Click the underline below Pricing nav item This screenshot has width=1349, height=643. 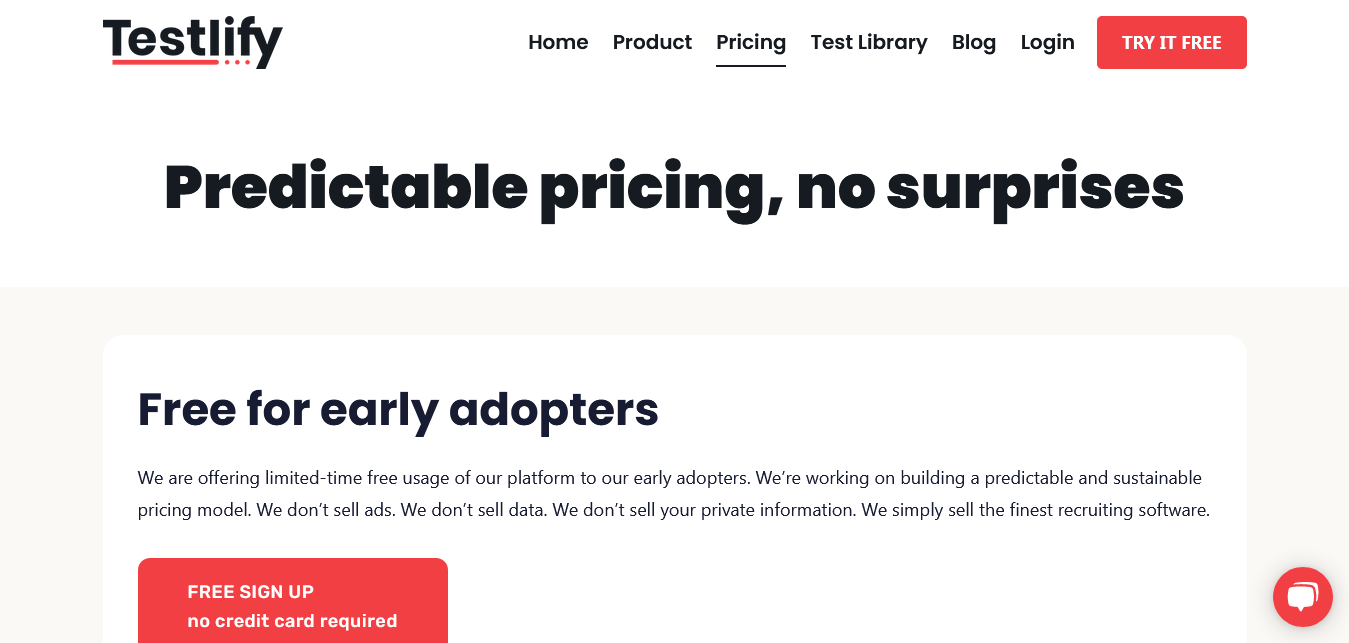pyautogui.click(x=750, y=67)
